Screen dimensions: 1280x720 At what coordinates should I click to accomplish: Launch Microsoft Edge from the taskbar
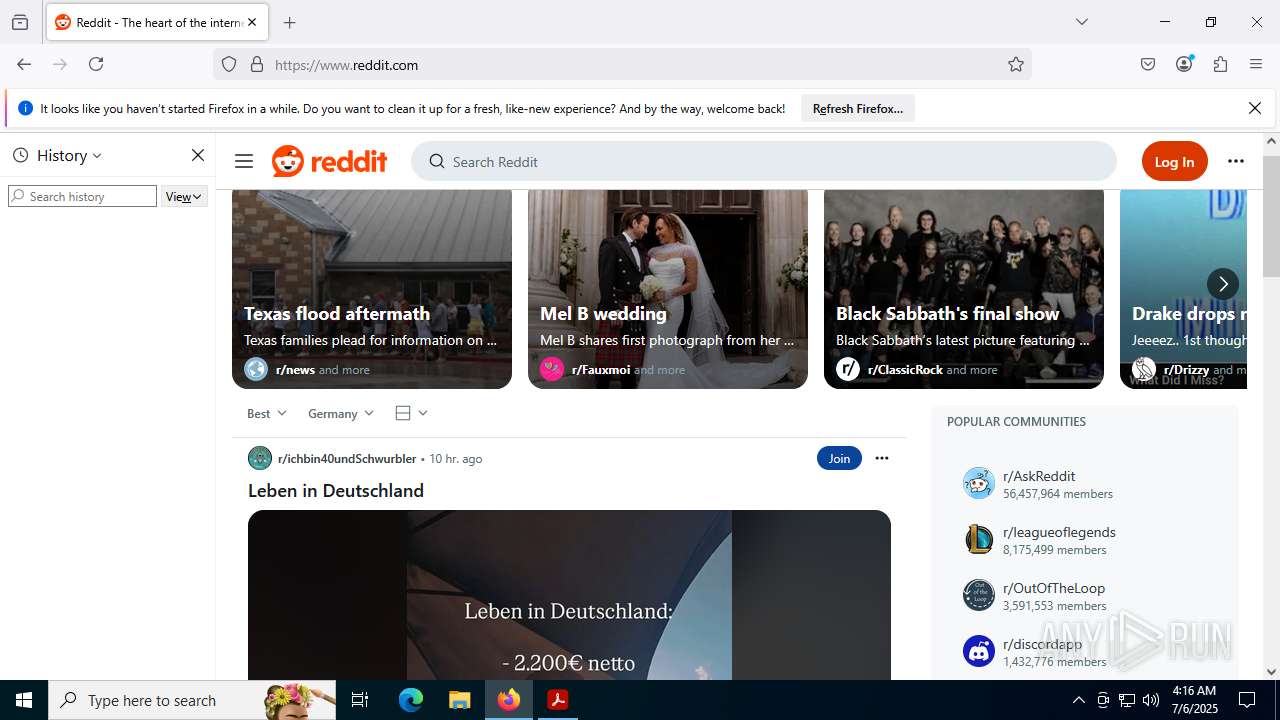[x=411, y=700]
